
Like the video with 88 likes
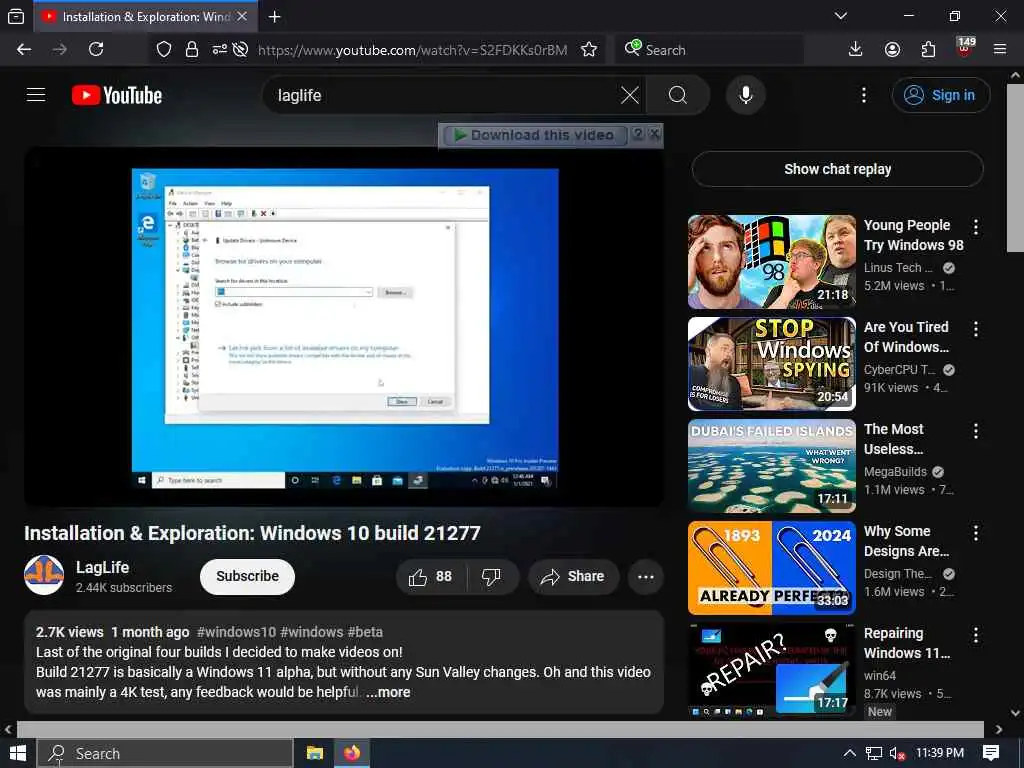click(430, 577)
